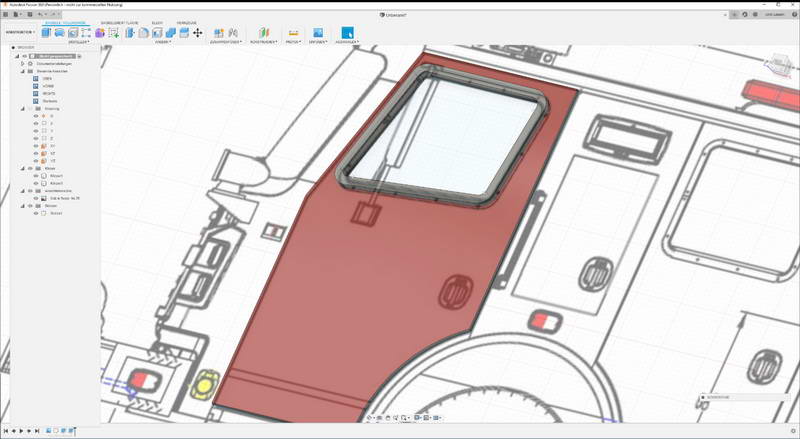
Task: Click the Pan hand icon
Action: tap(388, 418)
